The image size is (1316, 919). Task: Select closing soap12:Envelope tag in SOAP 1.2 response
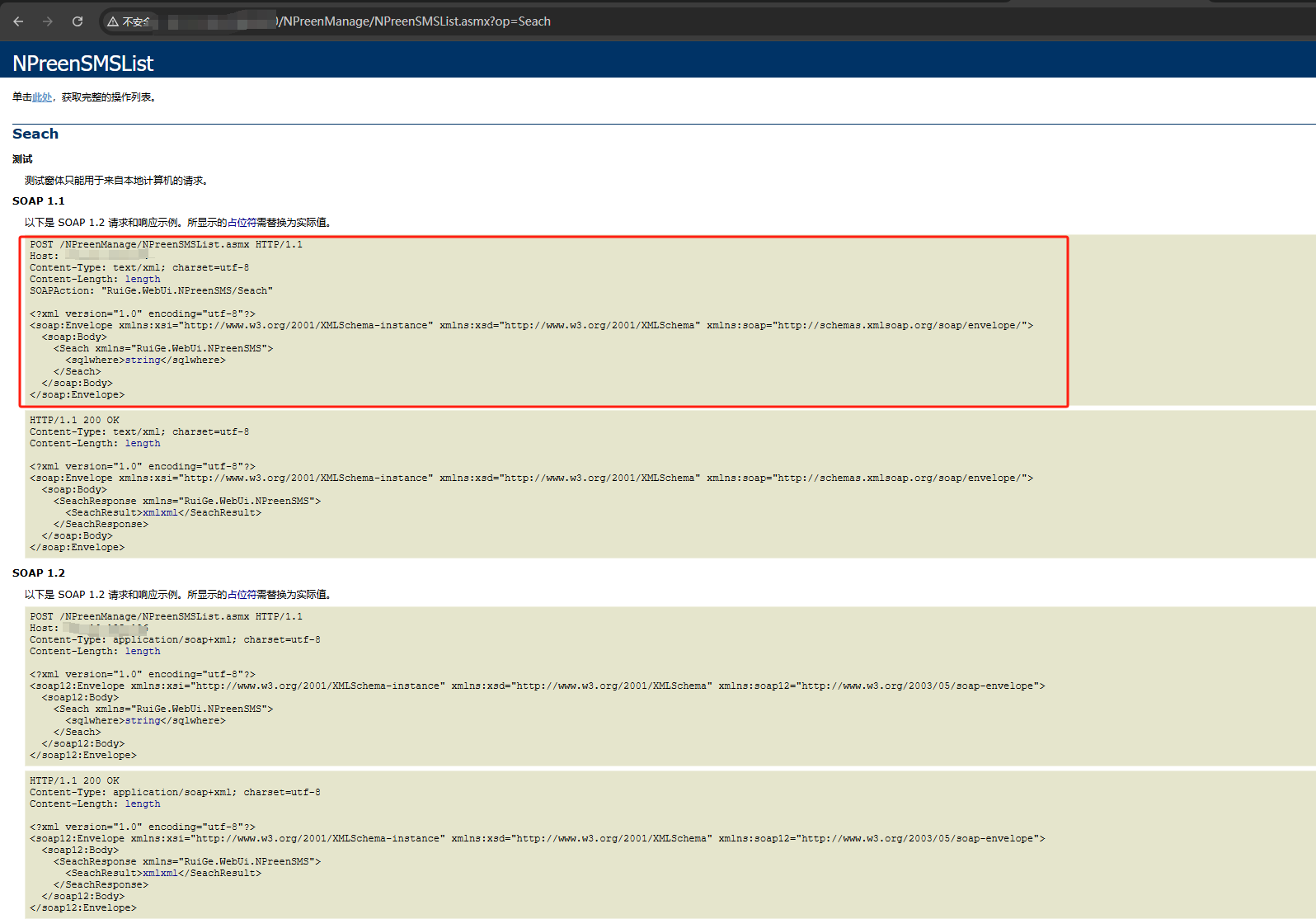click(x=83, y=908)
